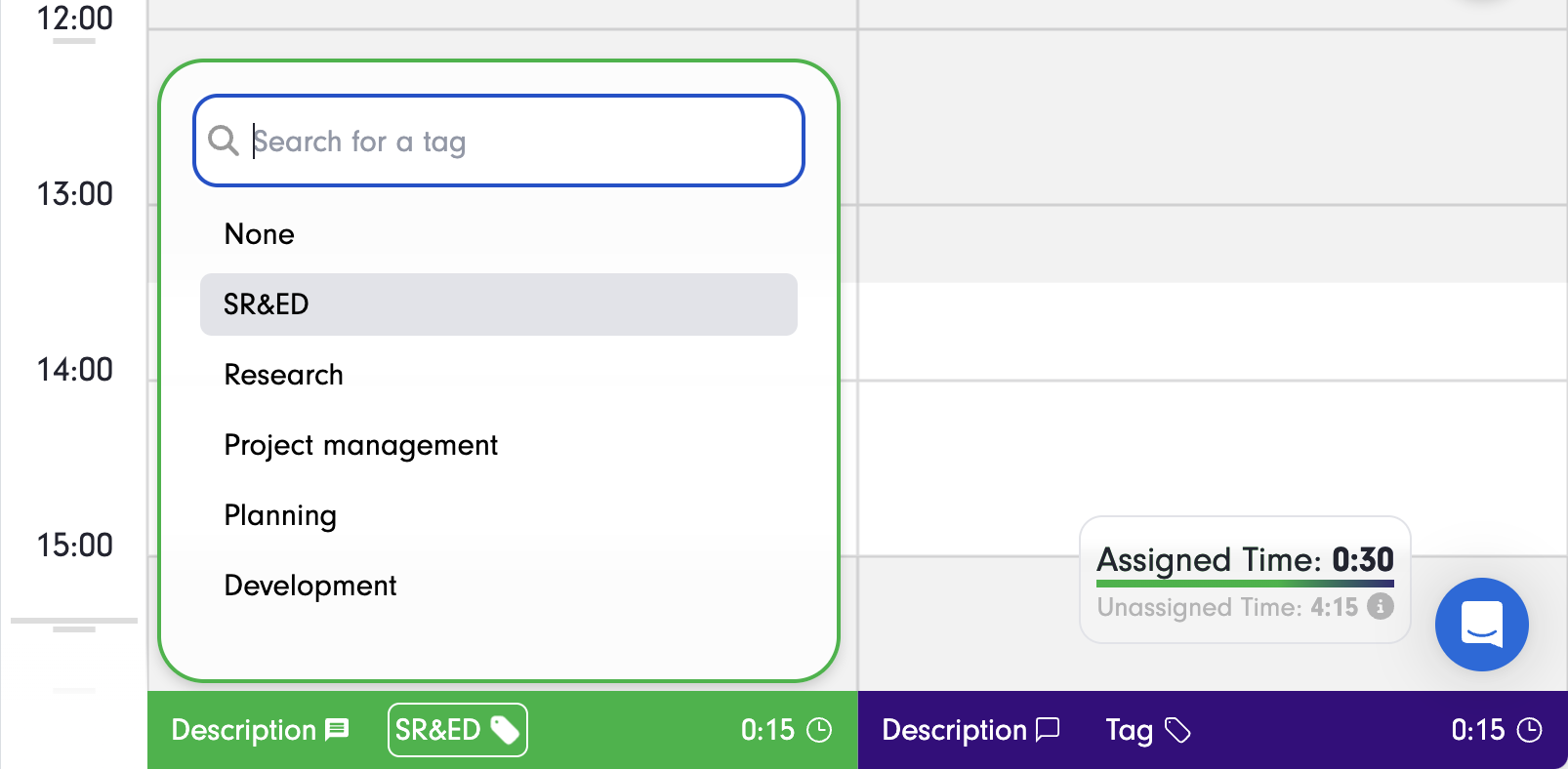This screenshot has width=1568, height=769.
Task: Click the clock icon in green entry
Action: point(819,730)
